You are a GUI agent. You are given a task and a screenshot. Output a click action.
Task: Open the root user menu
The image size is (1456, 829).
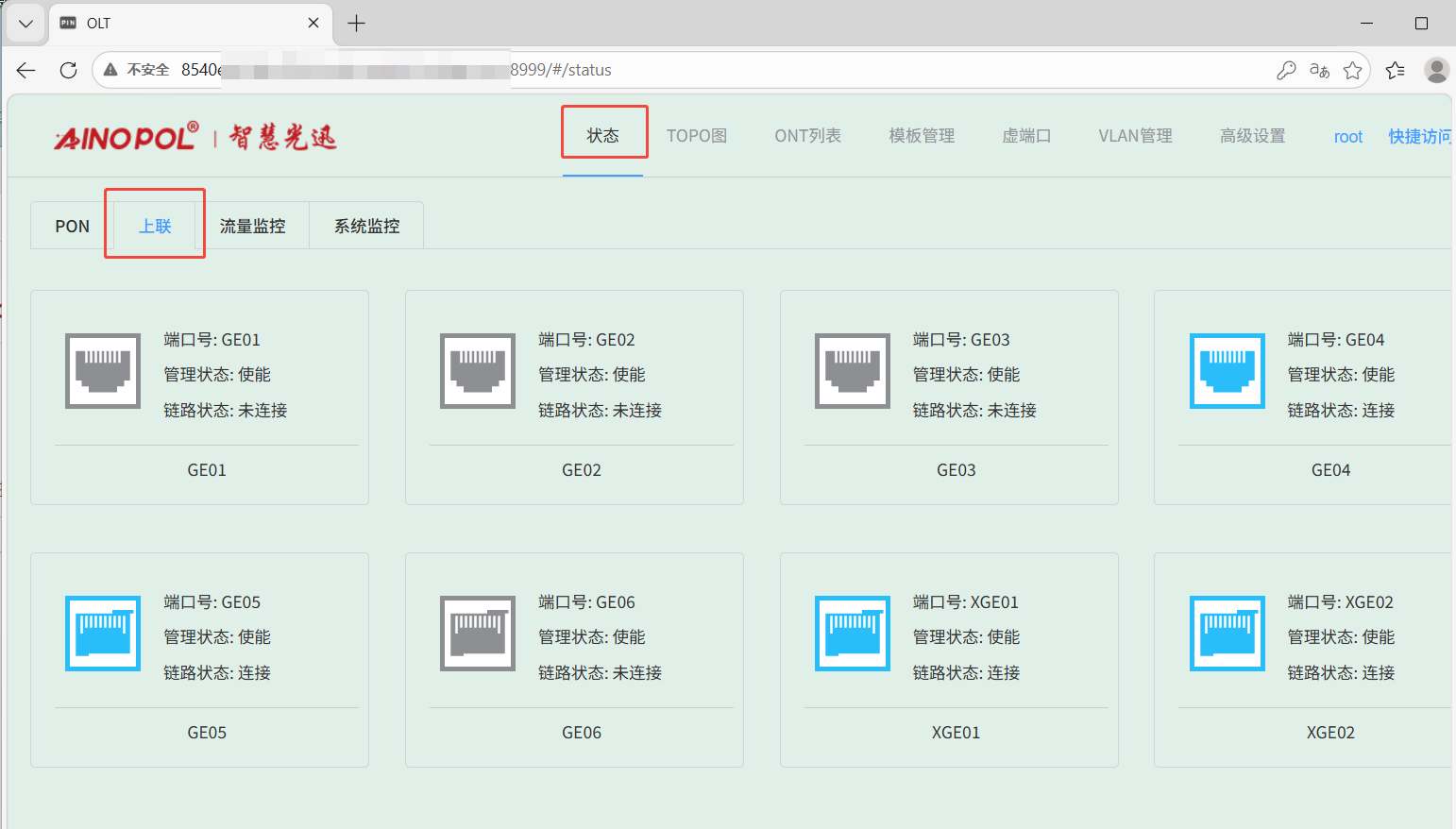pyautogui.click(x=1347, y=137)
